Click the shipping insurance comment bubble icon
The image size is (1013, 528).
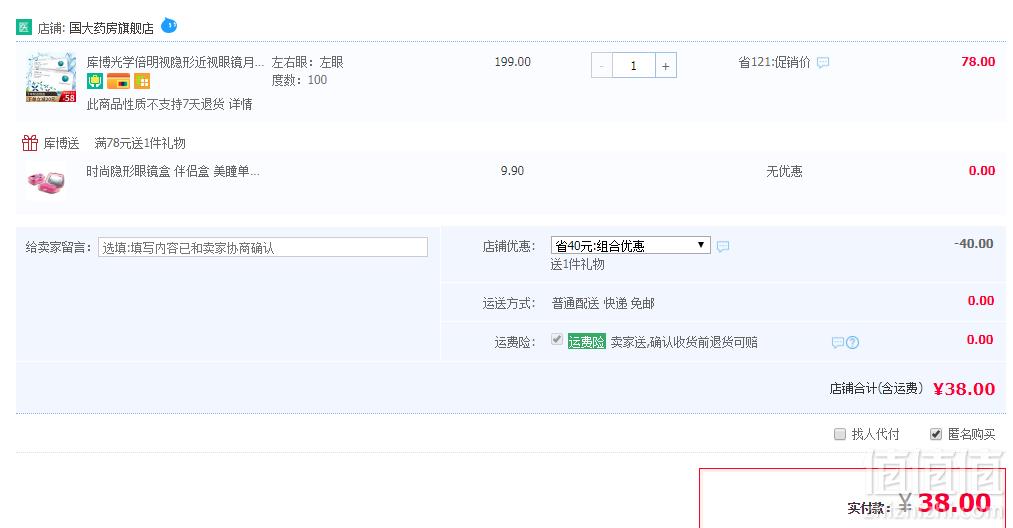837,343
